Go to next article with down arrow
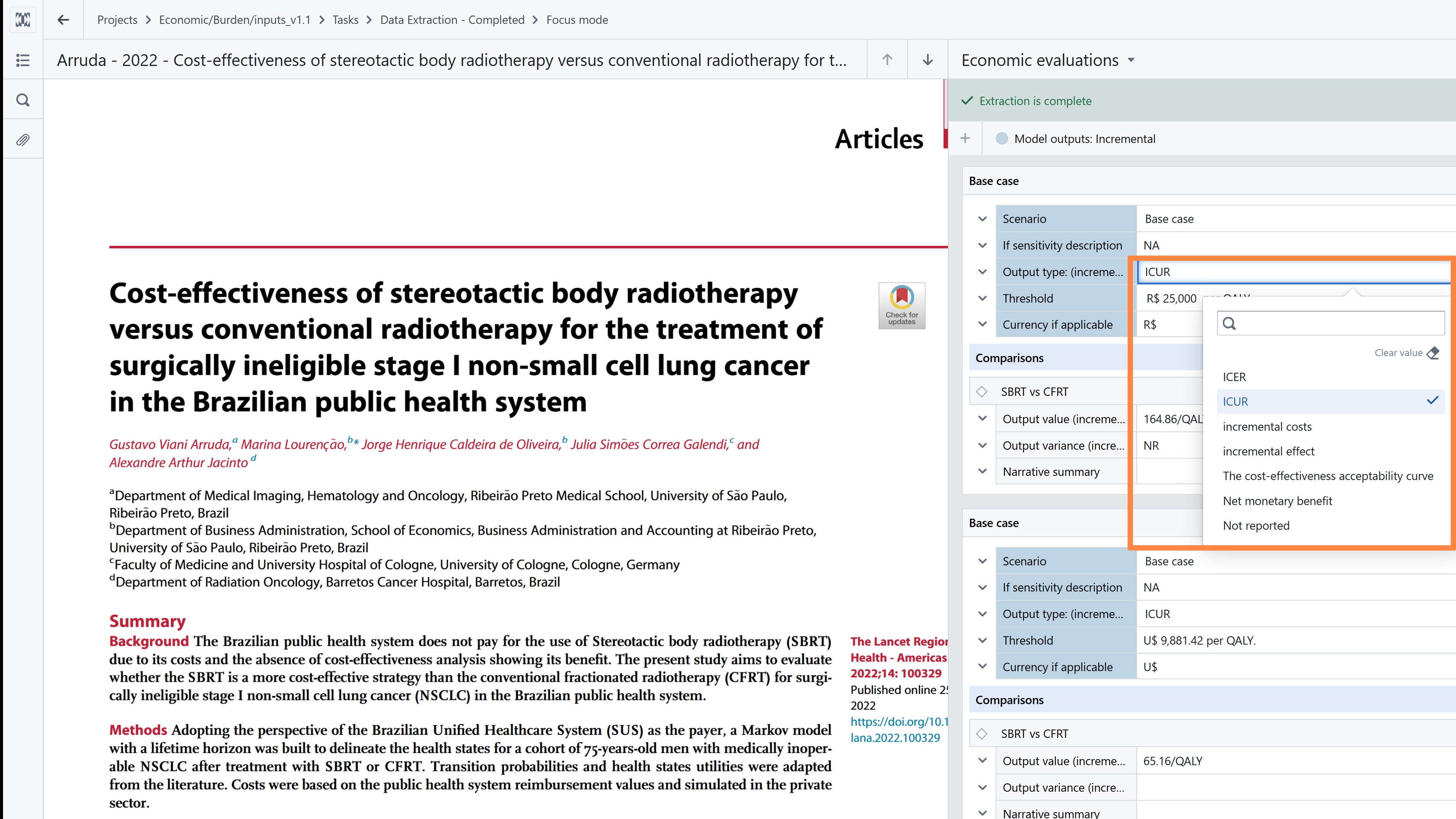 [x=927, y=60]
